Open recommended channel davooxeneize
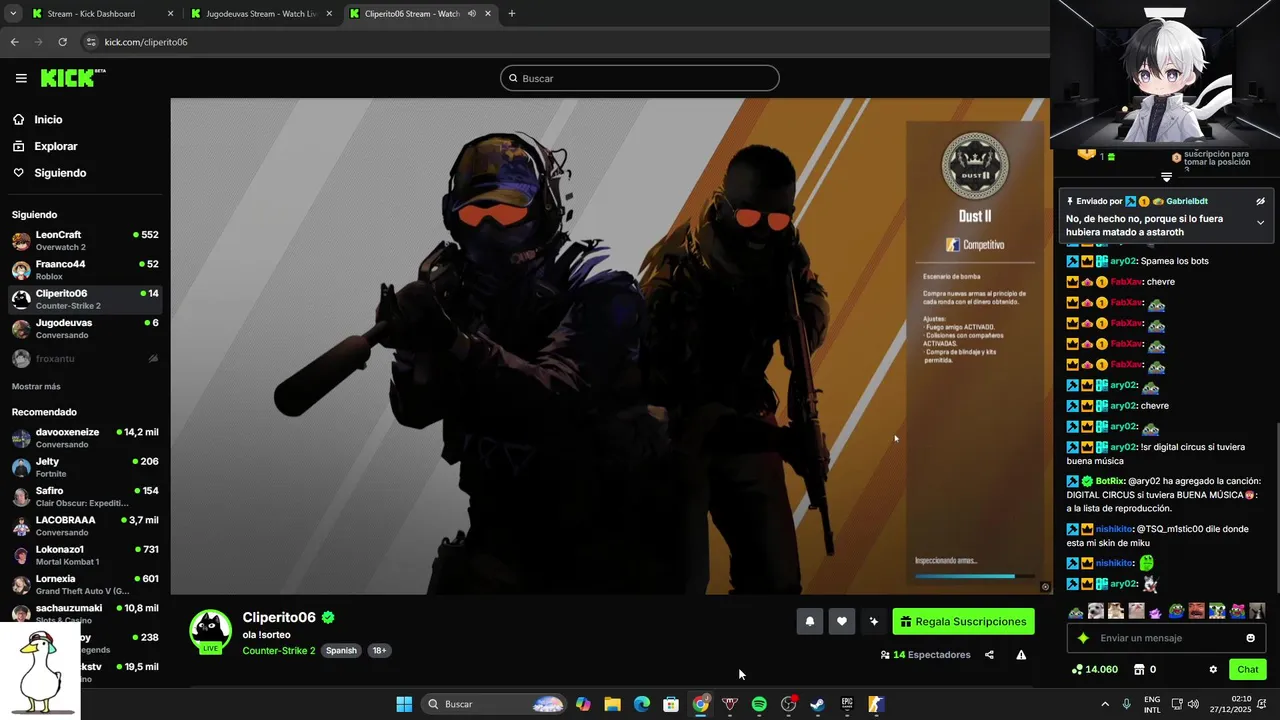The width and height of the screenshot is (1280, 720). click(x=85, y=438)
